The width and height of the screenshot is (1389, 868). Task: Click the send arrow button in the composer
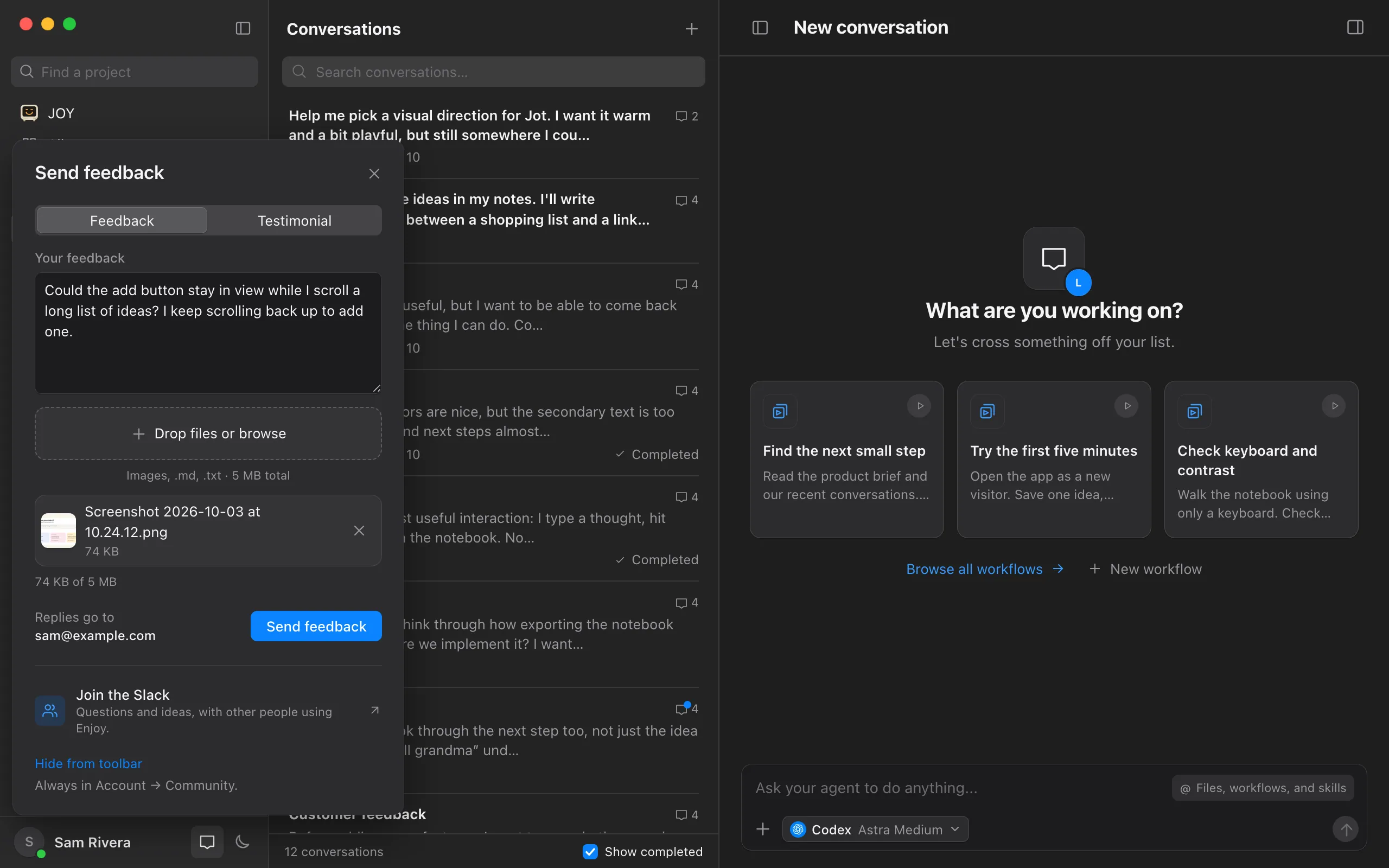click(1346, 829)
